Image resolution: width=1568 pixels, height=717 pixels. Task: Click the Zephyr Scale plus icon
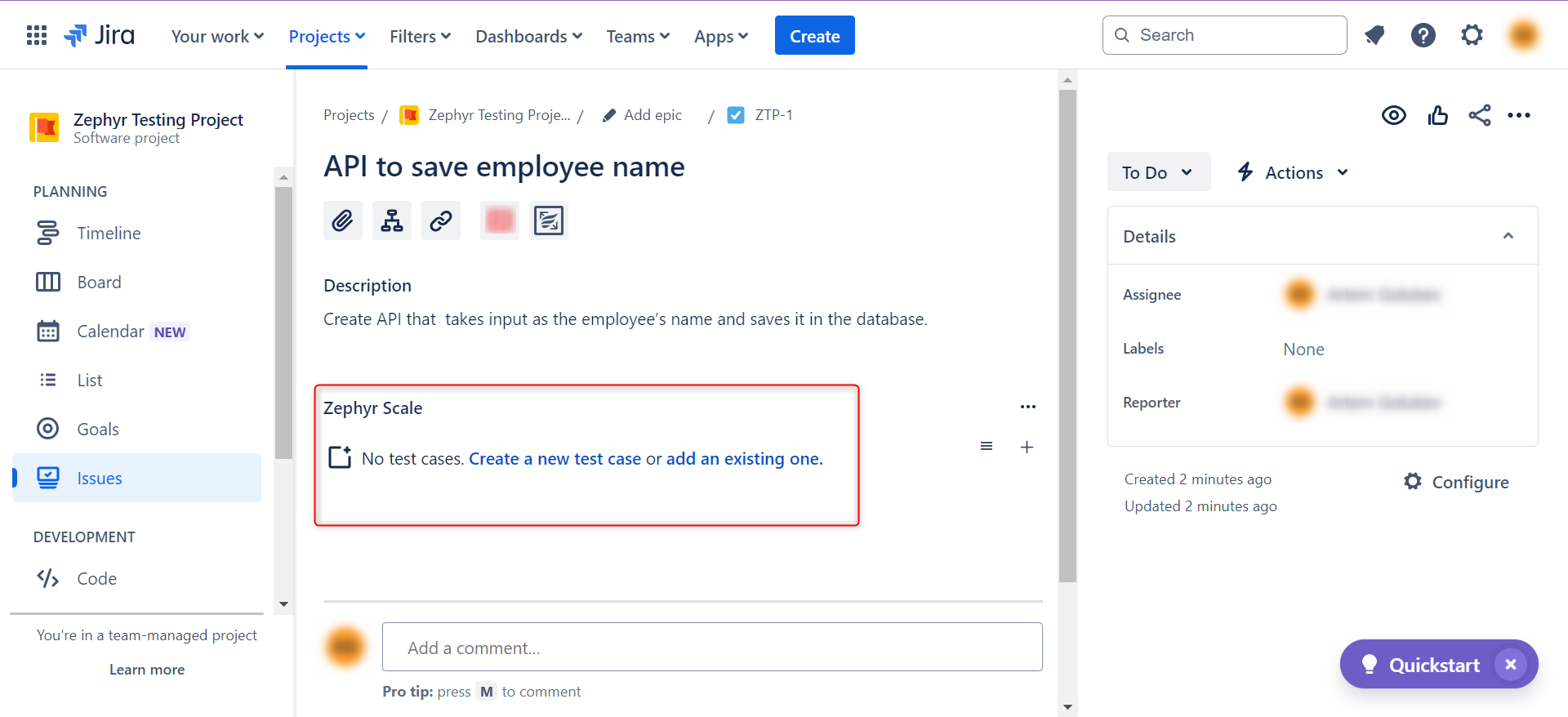1027,447
